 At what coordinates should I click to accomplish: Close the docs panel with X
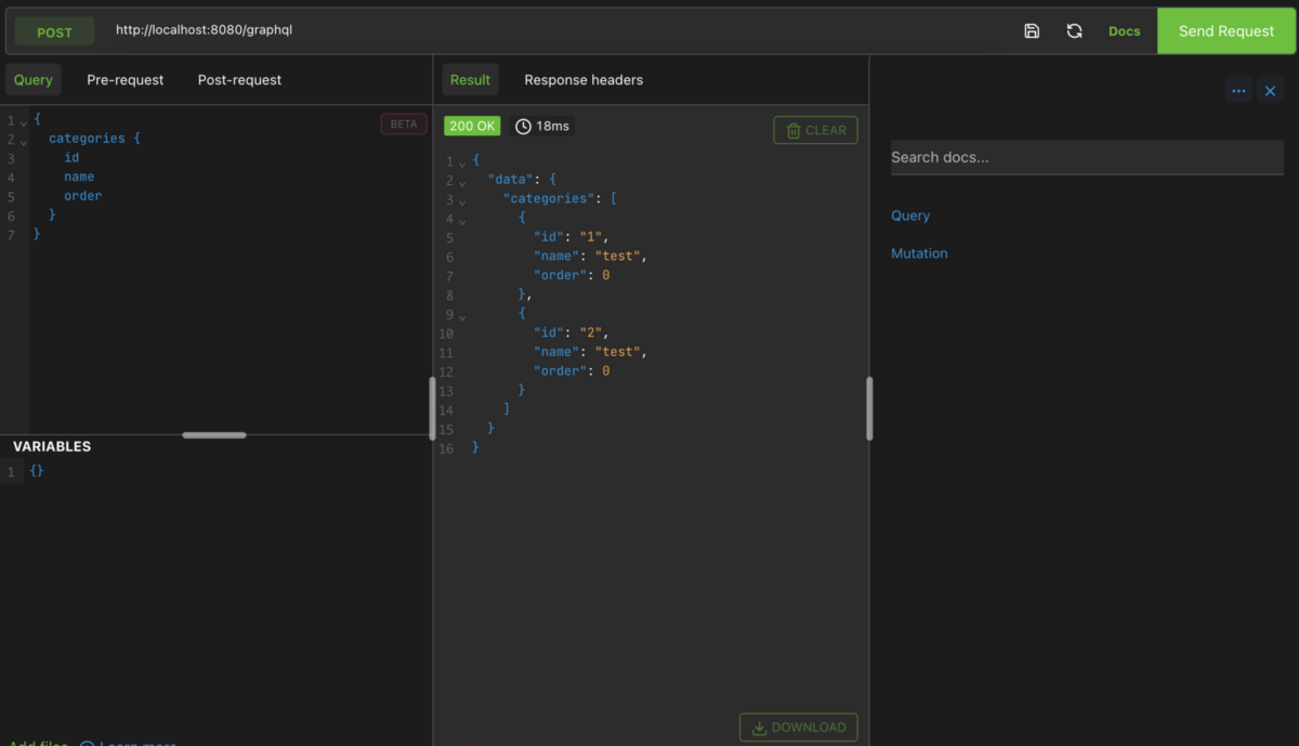1270,91
